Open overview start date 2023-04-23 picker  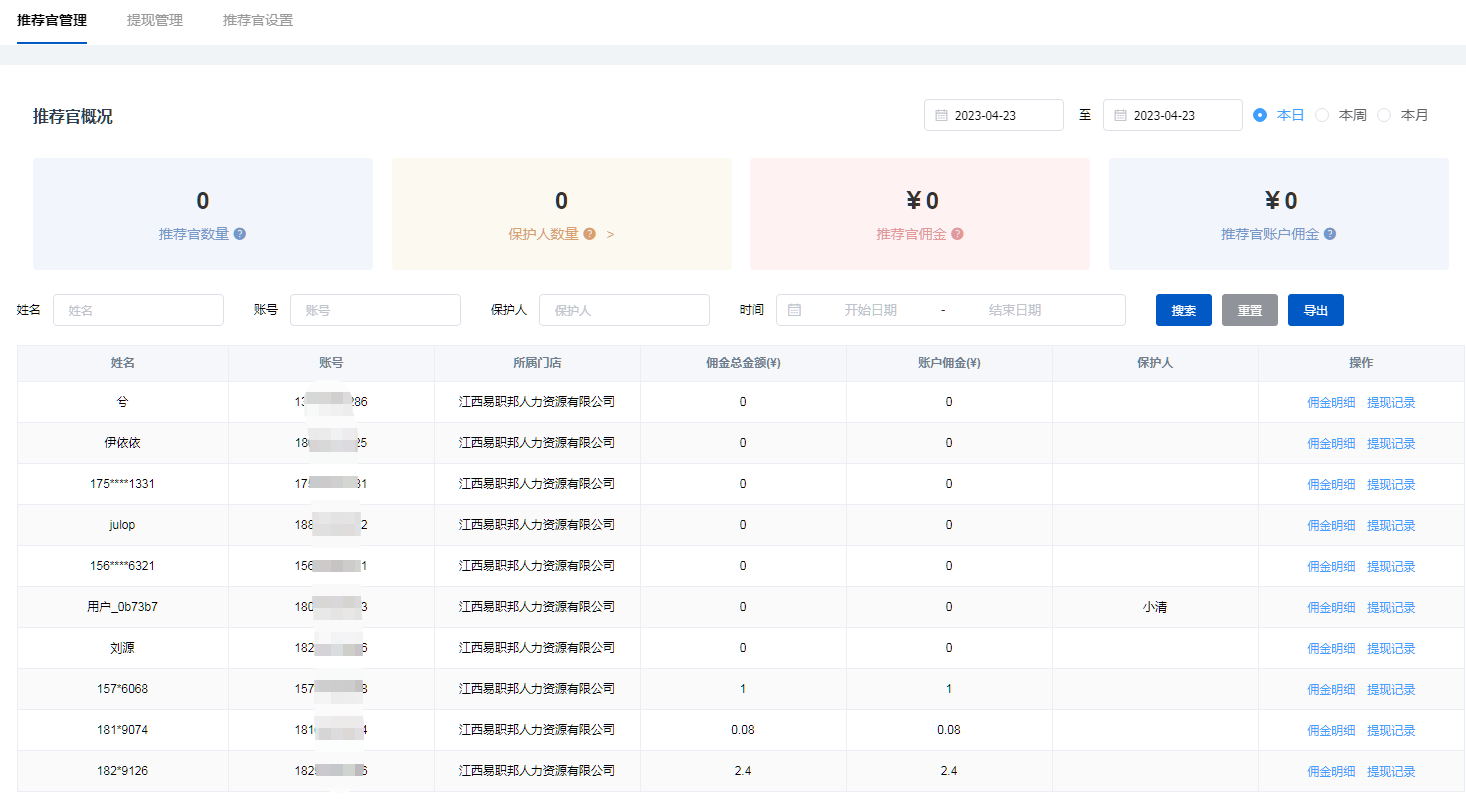coord(994,115)
